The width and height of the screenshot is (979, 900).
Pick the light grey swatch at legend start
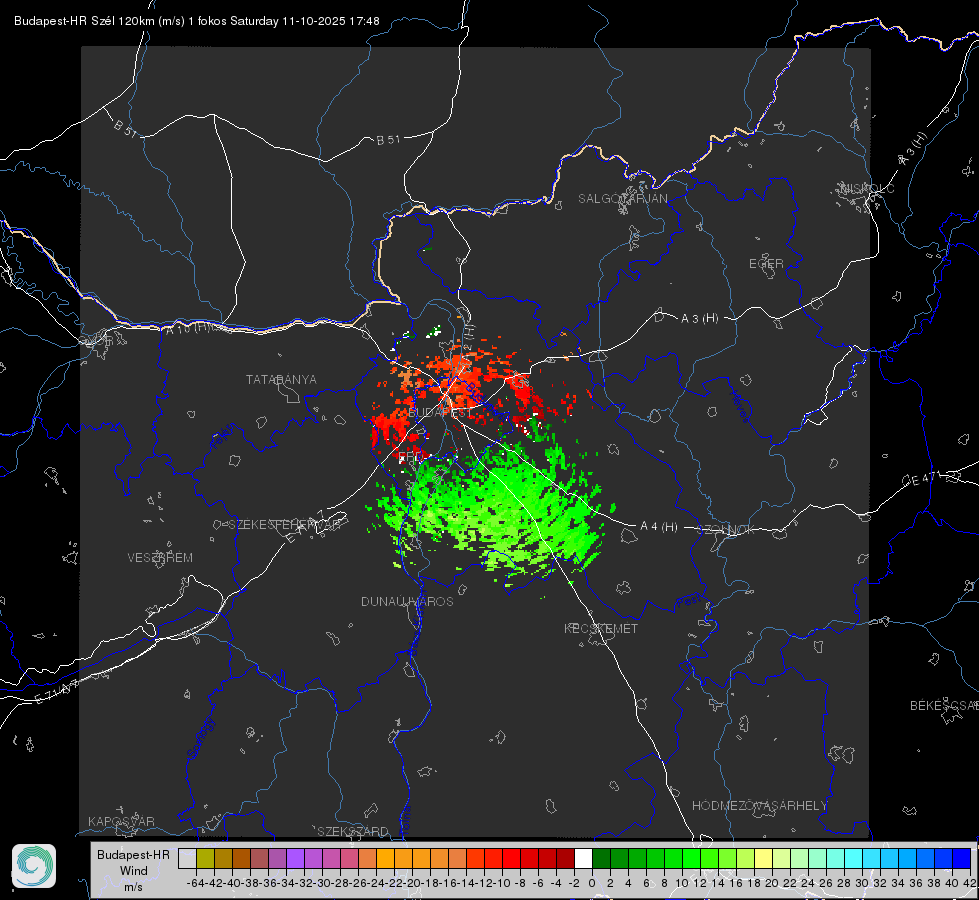click(x=187, y=858)
